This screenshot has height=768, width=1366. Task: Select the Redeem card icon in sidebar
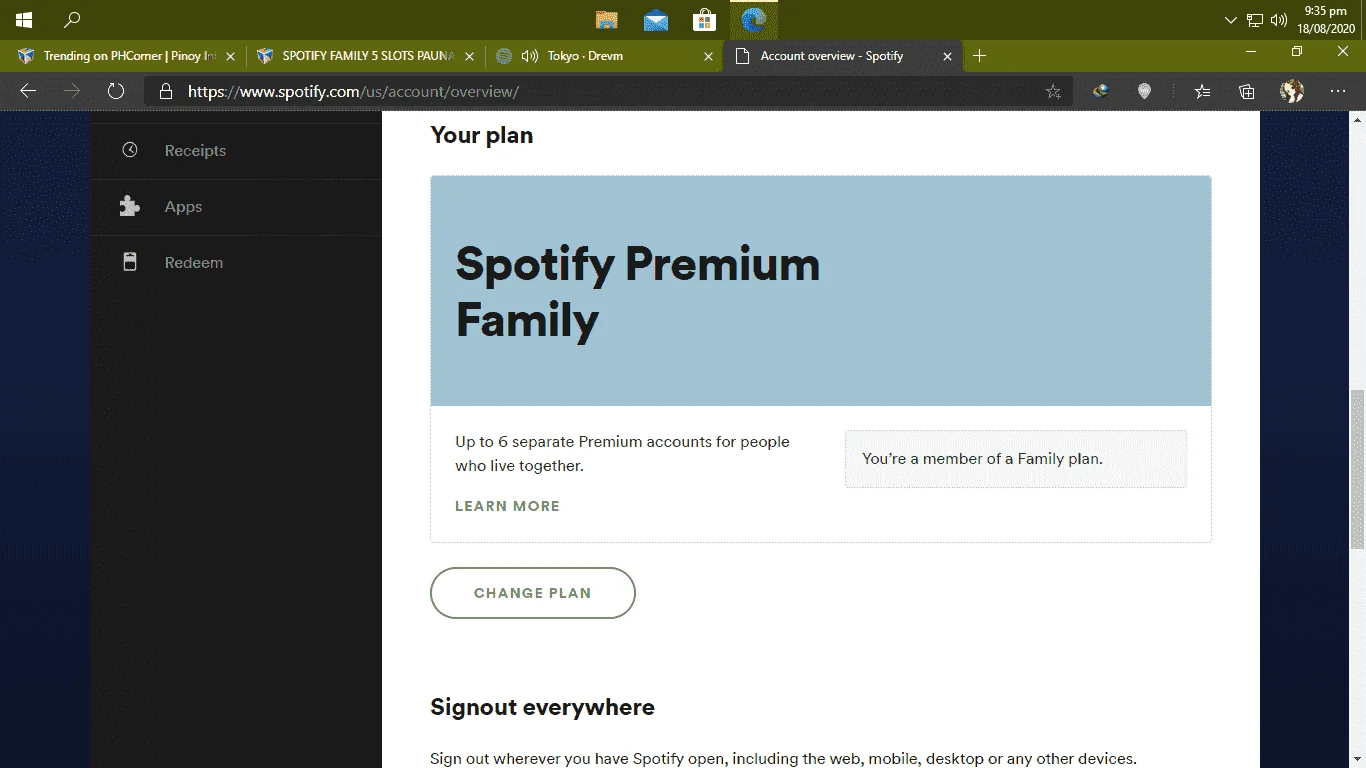(130, 262)
